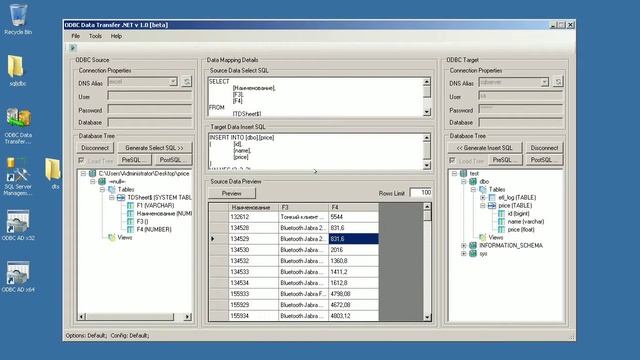Click the price (float) column icon

click(x=501, y=229)
